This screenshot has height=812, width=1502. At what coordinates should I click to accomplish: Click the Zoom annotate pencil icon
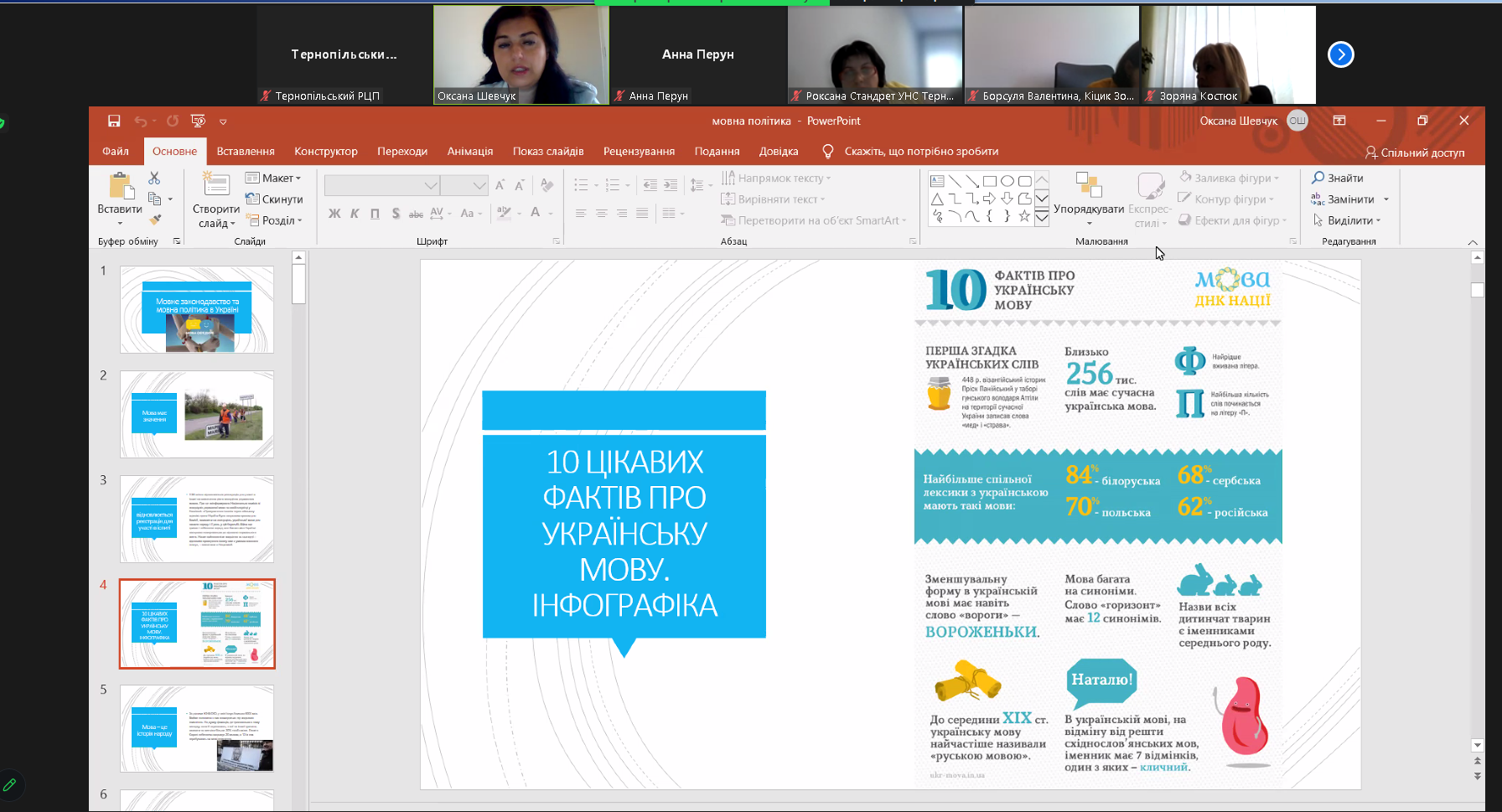click(10, 785)
